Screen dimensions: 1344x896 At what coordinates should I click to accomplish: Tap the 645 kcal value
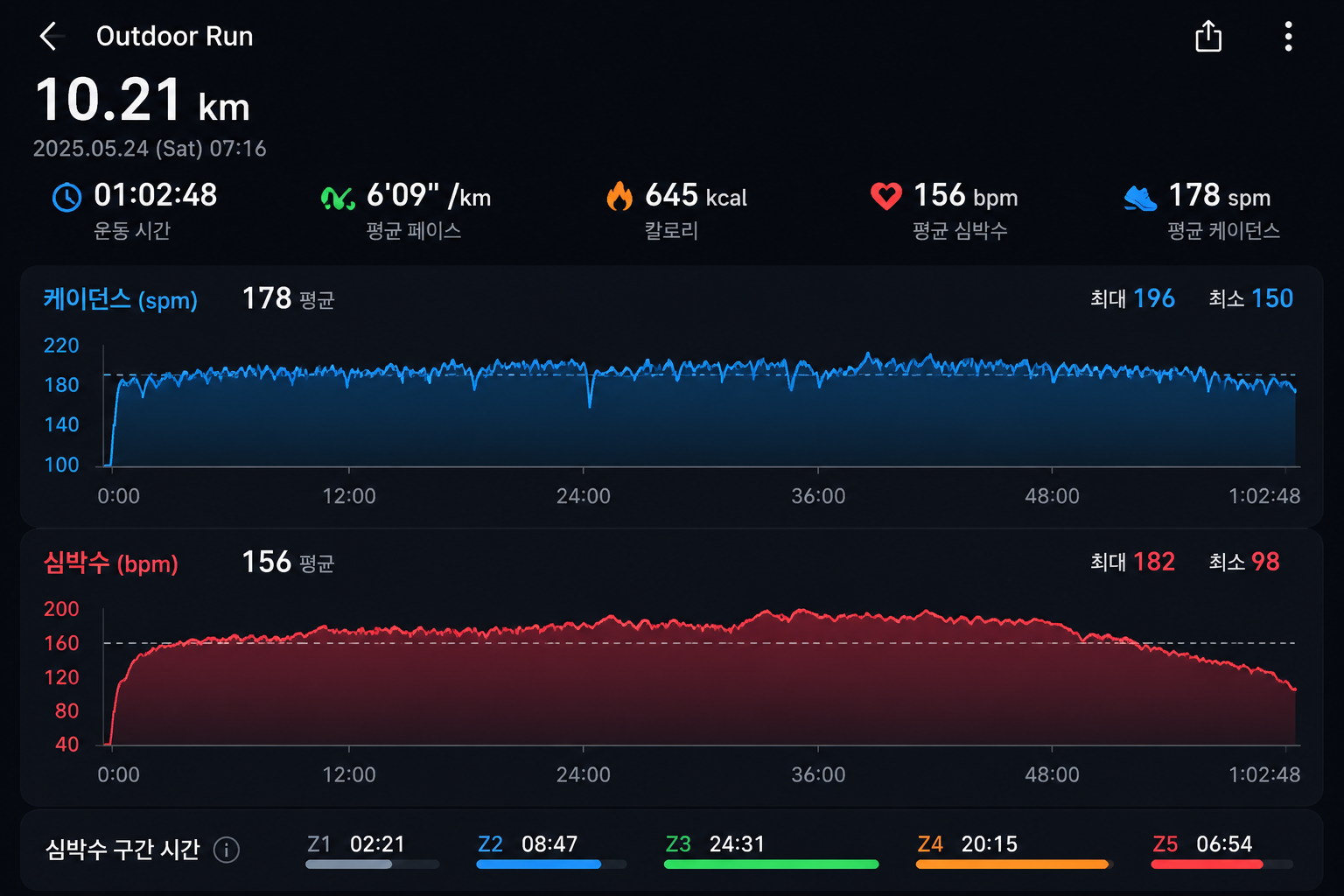(x=696, y=195)
